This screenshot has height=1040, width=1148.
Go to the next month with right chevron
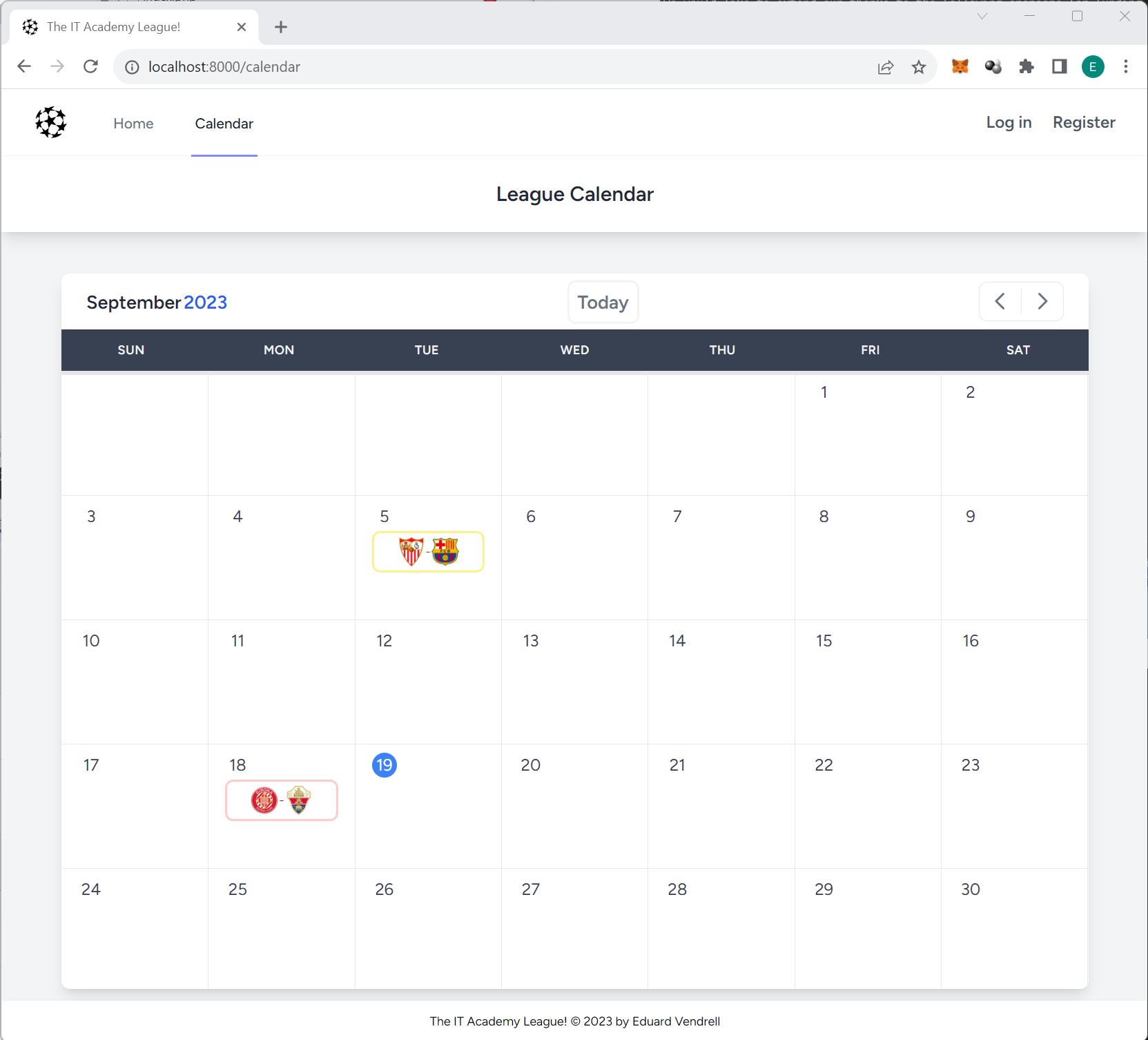pos(1042,301)
